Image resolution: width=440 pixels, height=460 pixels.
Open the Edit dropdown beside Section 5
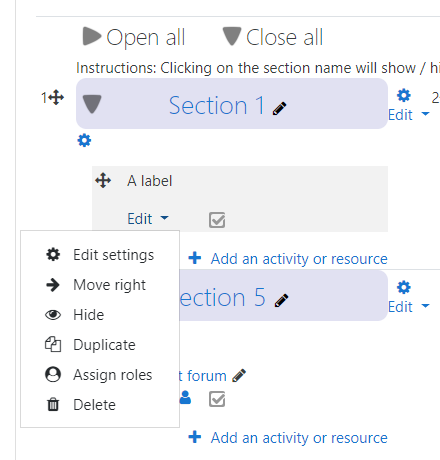click(x=408, y=307)
